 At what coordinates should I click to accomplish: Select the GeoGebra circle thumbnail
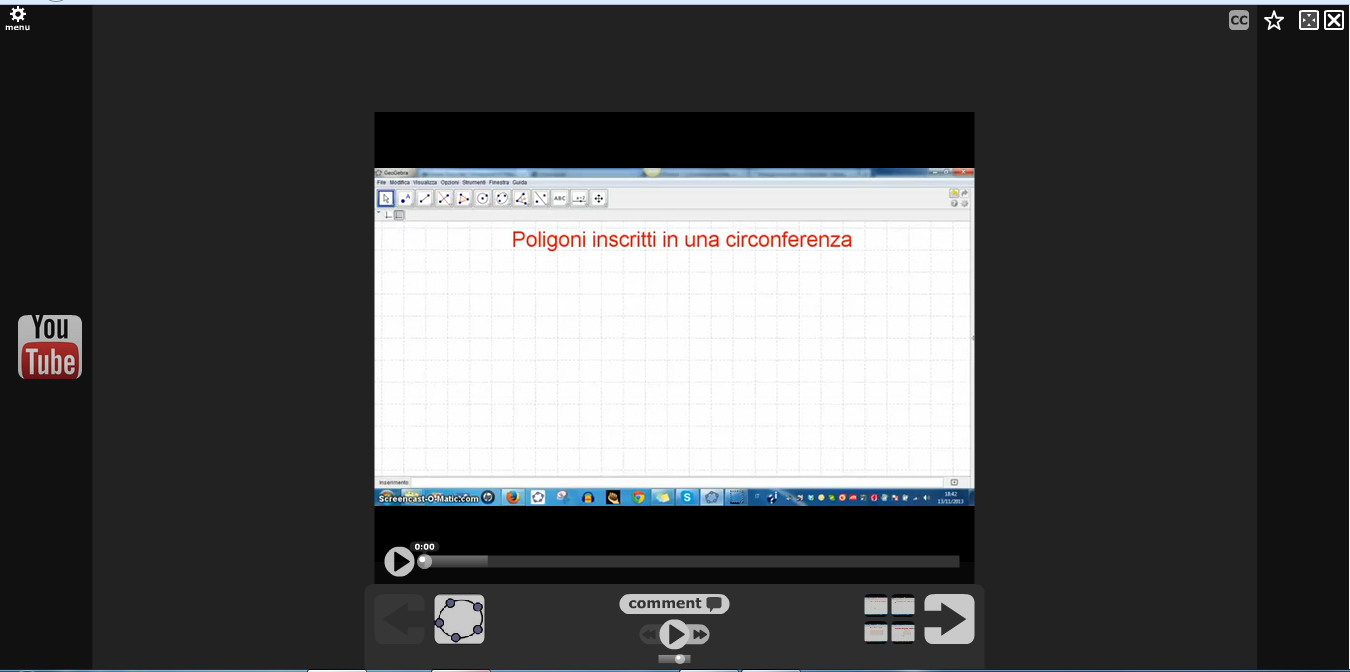click(x=459, y=619)
